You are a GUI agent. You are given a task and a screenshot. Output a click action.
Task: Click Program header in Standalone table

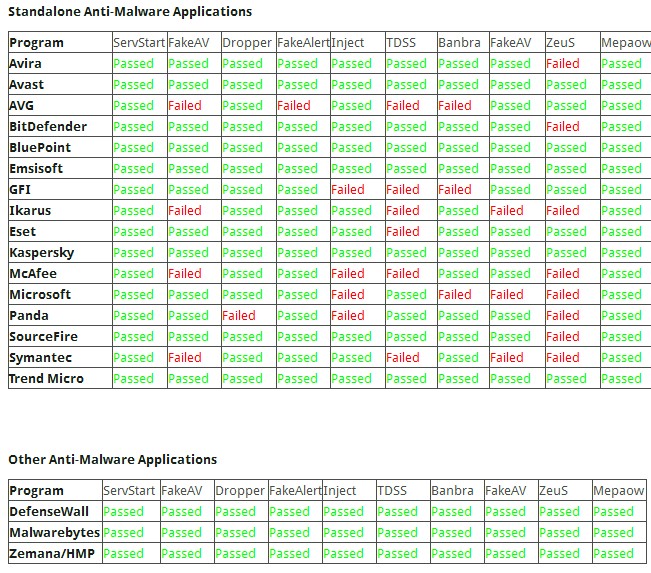point(36,42)
